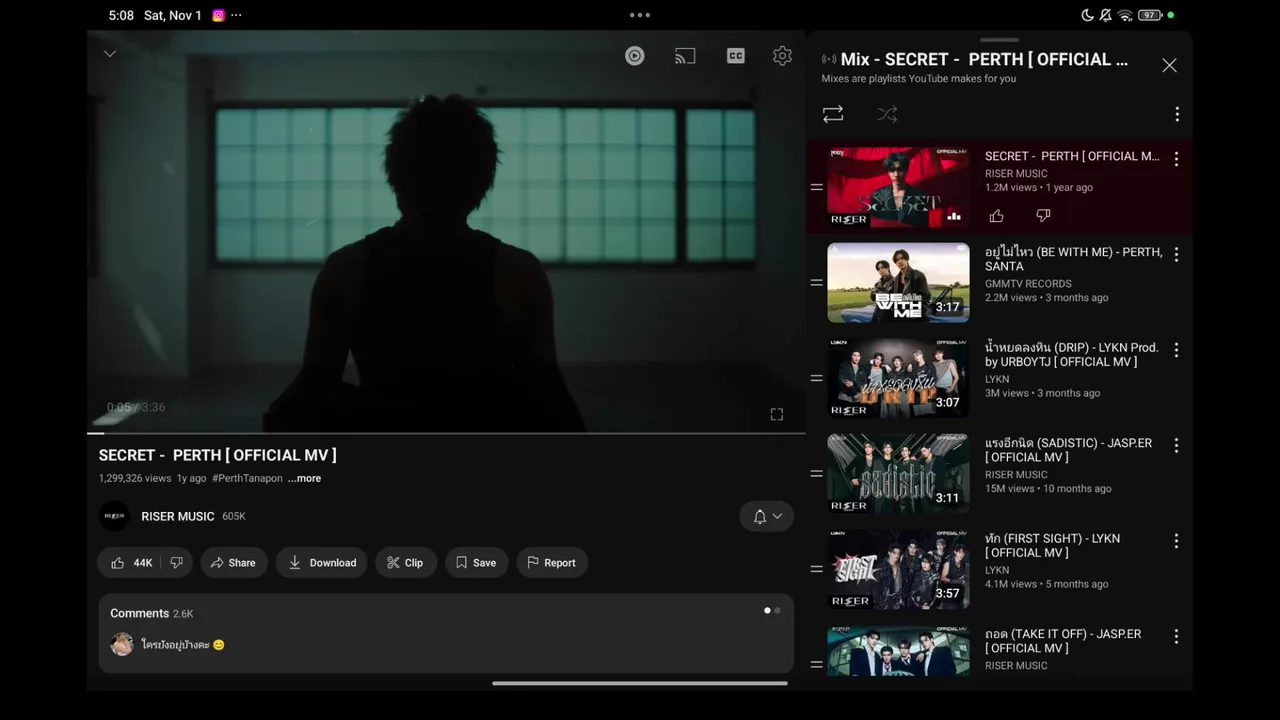
Task: Toggle loop playlist in the Mix
Action: (x=833, y=115)
